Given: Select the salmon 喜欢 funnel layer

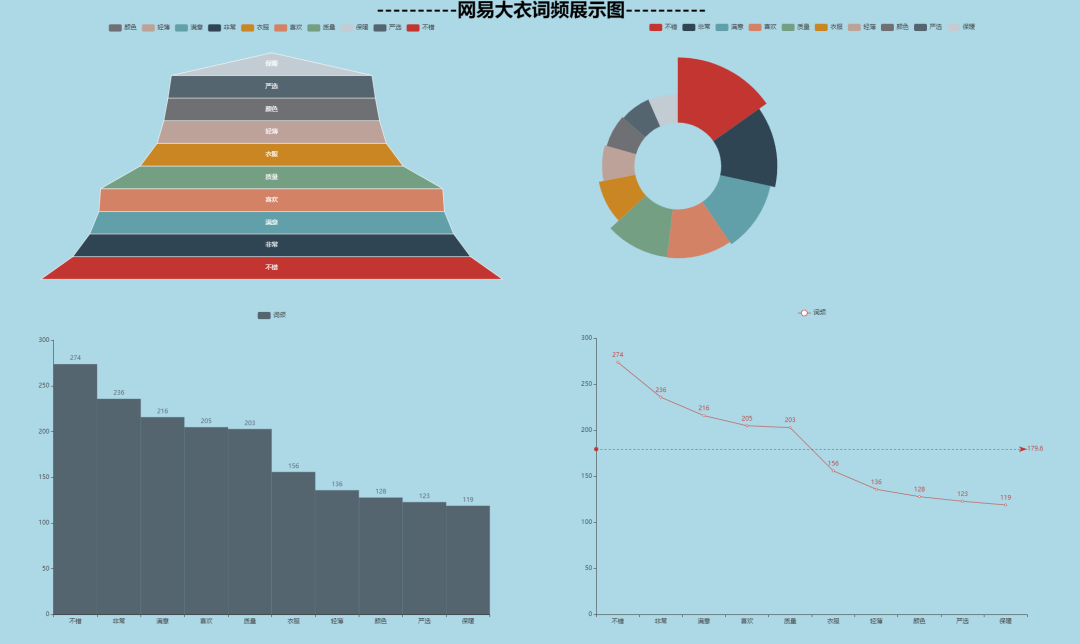Looking at the screenshot, I should pos(271,200).
